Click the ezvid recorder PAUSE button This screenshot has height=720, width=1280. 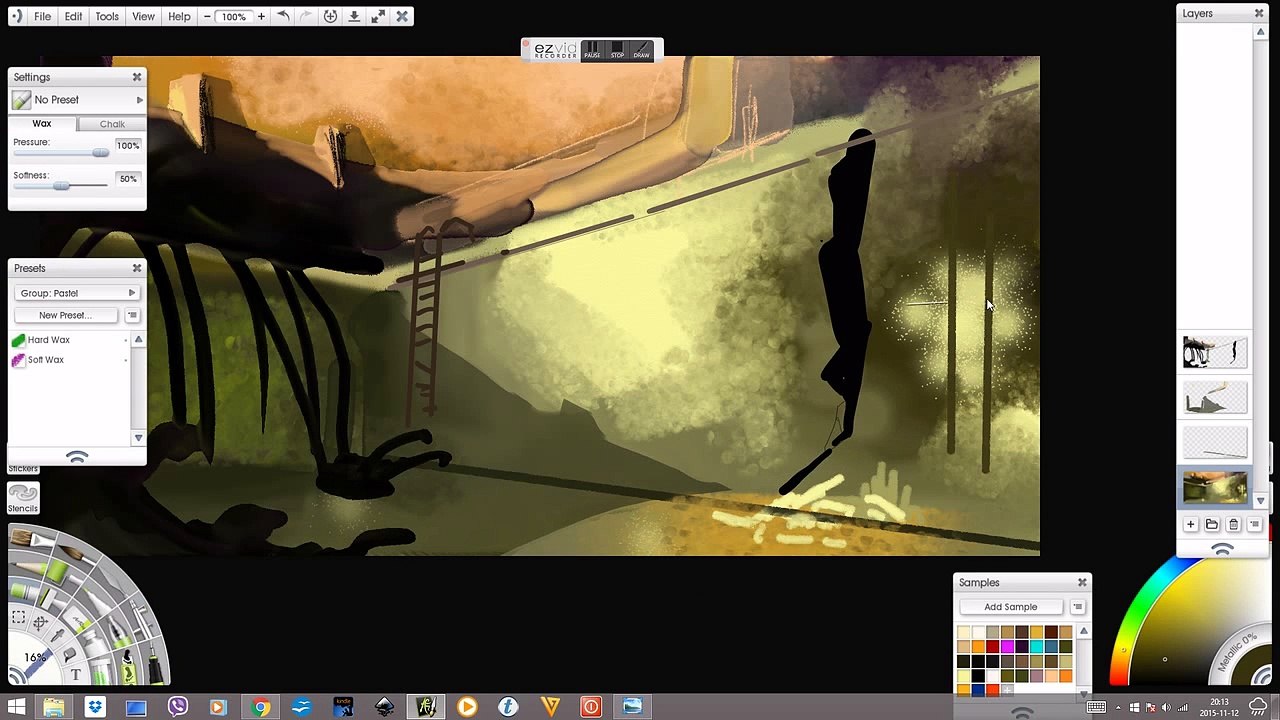tap(592, 50)
